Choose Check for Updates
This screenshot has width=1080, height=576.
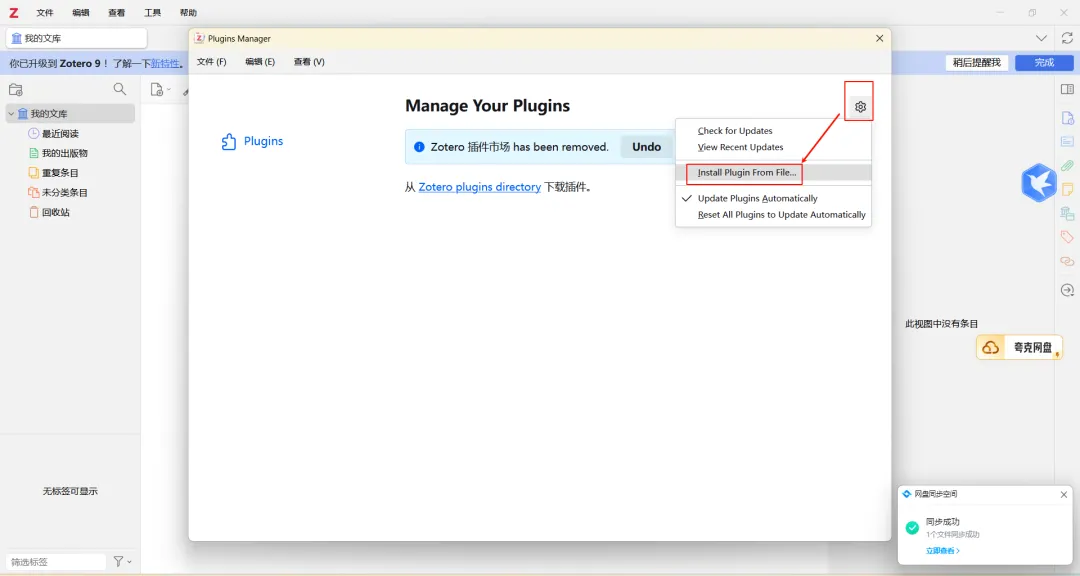coord(773,131)
